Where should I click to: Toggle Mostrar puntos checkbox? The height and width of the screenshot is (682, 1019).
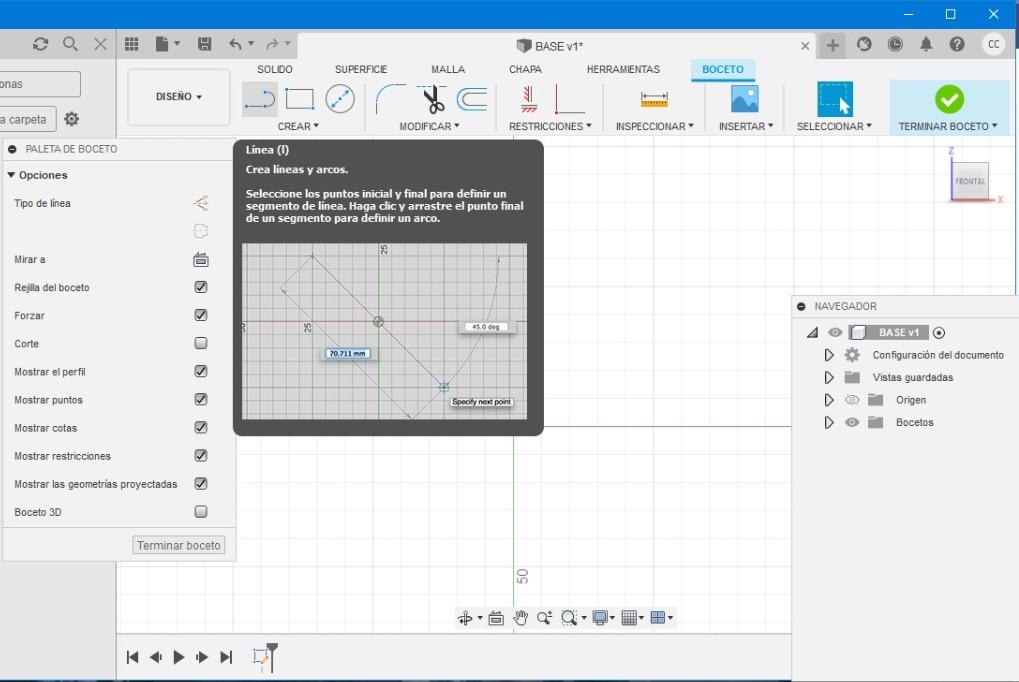pyautogui.click(x=201, y=399)
